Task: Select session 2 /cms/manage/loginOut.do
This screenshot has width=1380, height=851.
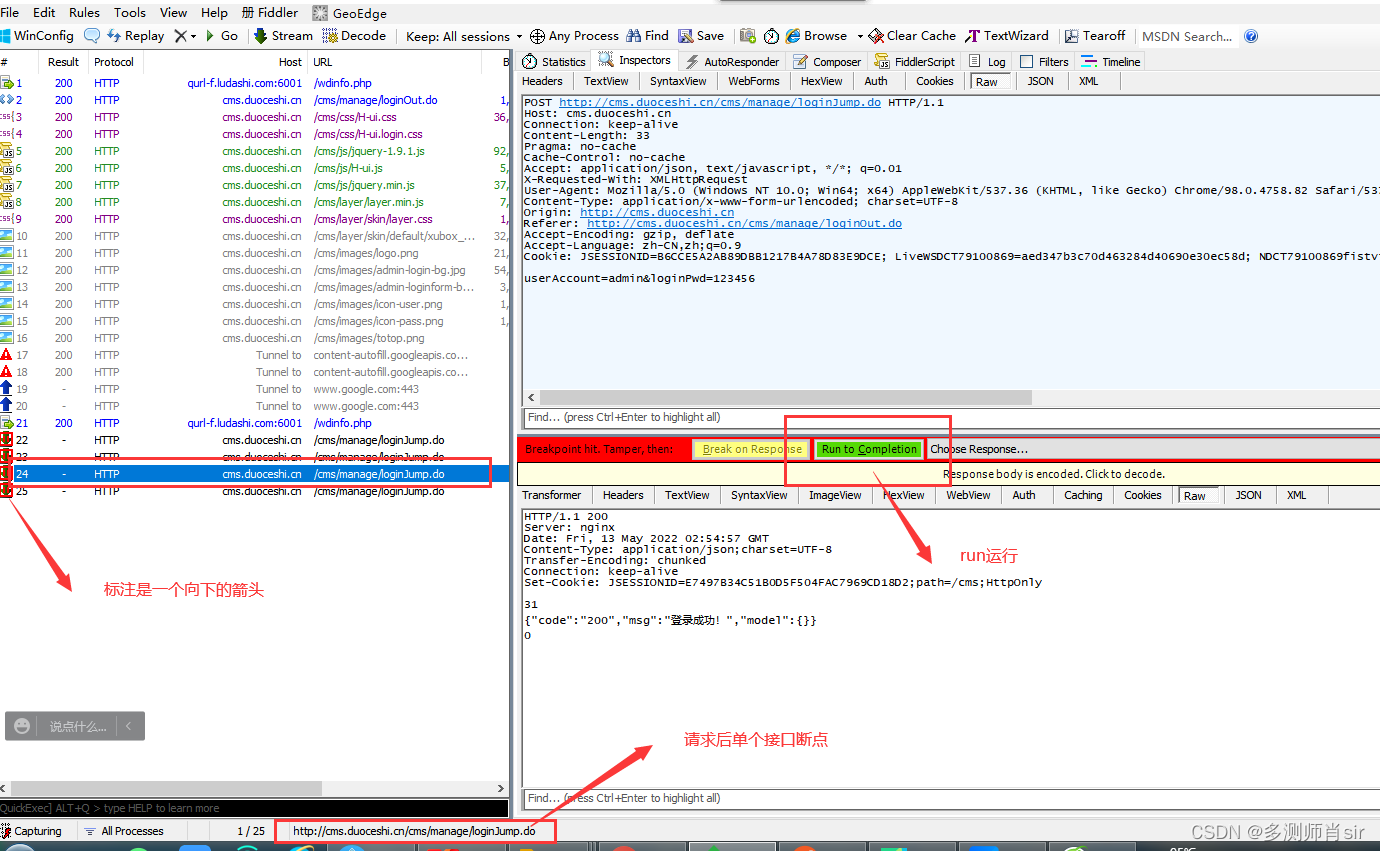Action: 254,100
